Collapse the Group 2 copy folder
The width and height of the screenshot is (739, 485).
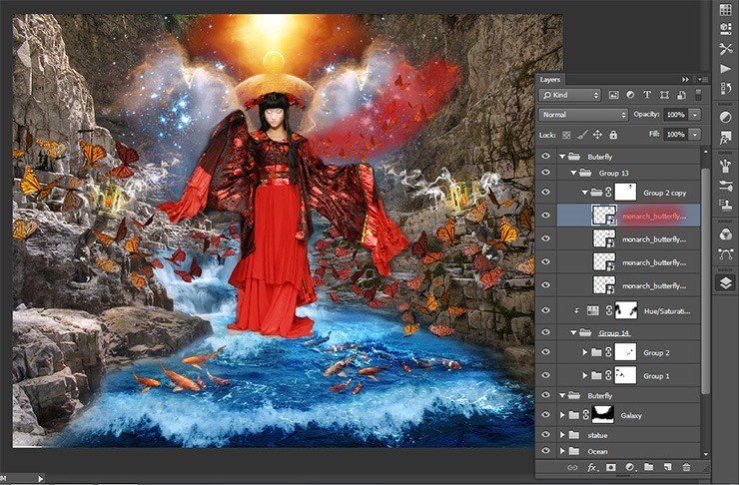(x=585, y=193)
